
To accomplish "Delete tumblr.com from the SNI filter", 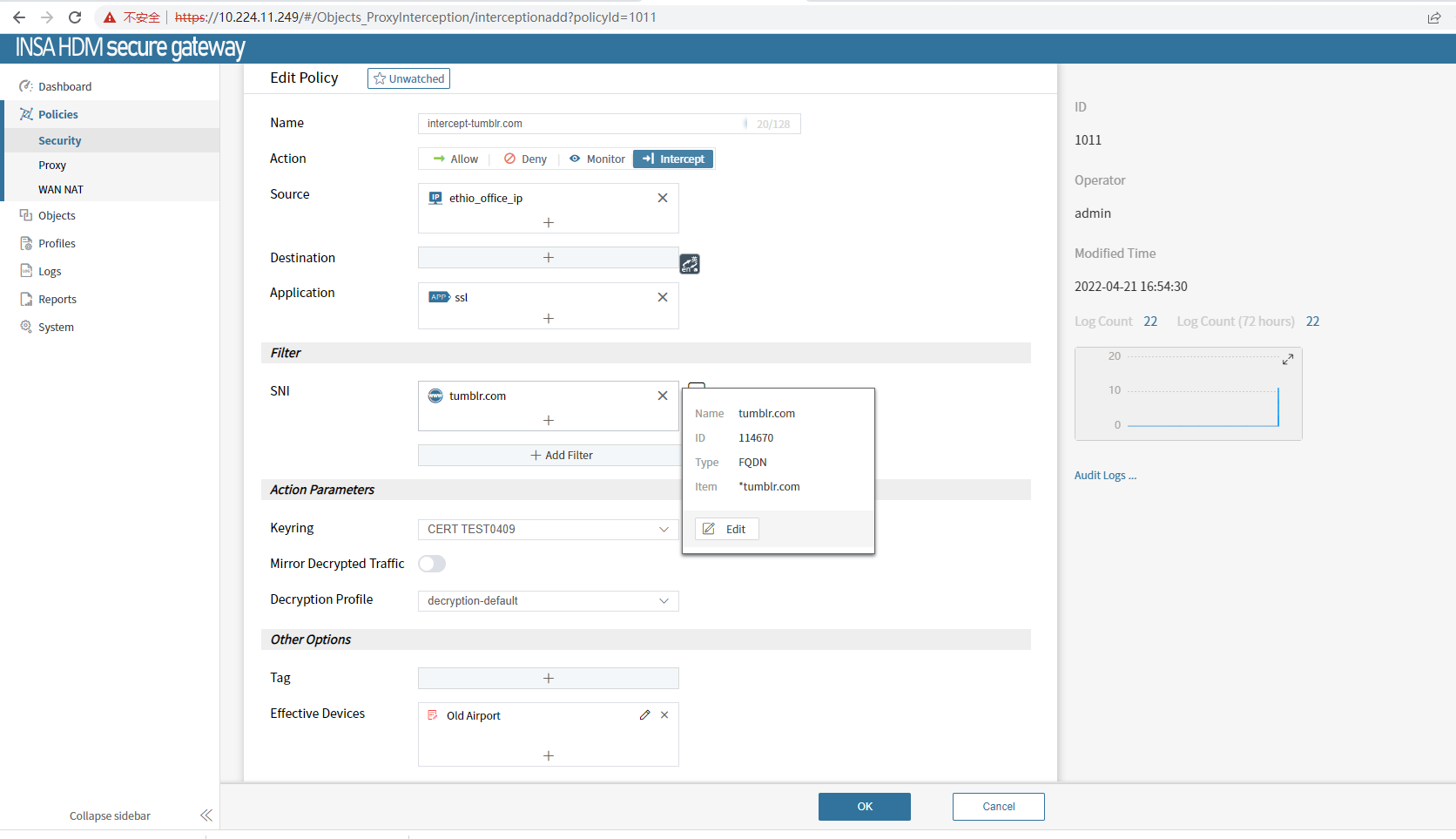I will point(663,396).
